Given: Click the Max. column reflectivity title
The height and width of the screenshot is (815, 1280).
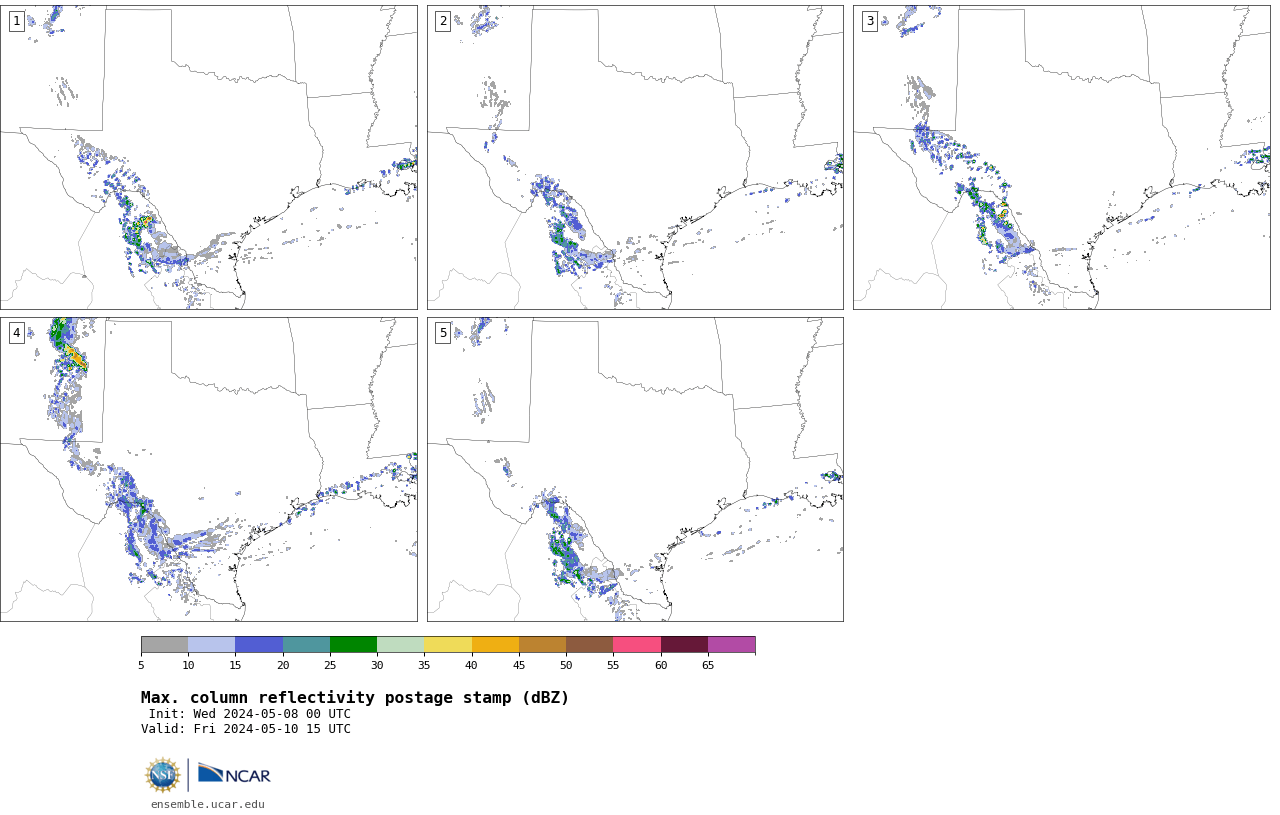Looking at the screenshot, I should click(x=355, y=698).
